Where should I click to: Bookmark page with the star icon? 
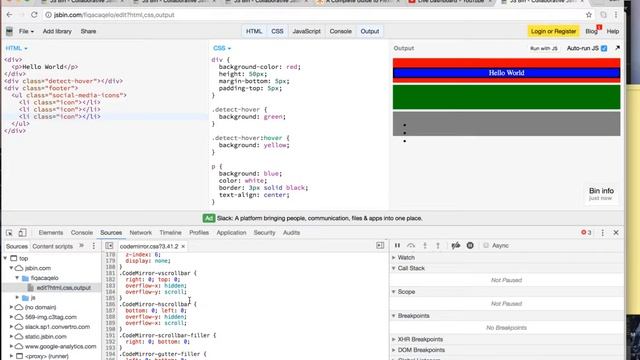[x=589, y=15]
